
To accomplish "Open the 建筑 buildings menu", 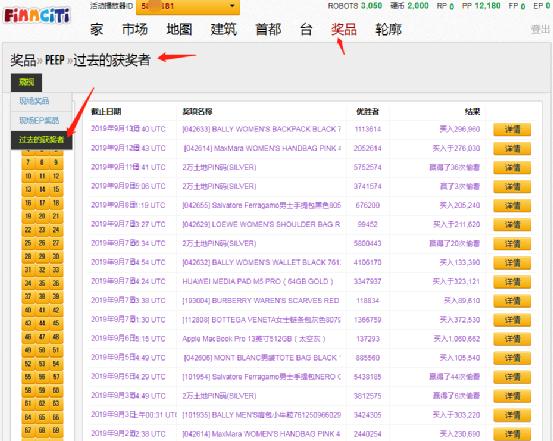I will (224, 30).
